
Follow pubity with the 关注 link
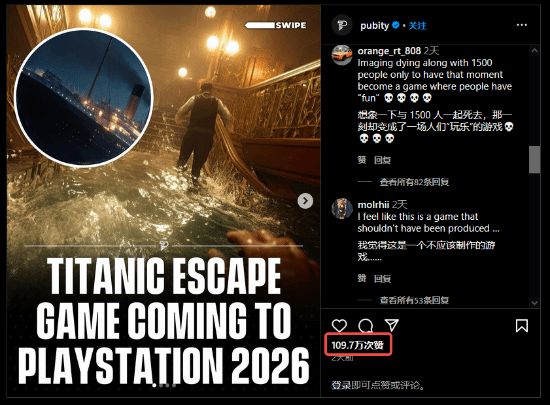coord(417,26)
